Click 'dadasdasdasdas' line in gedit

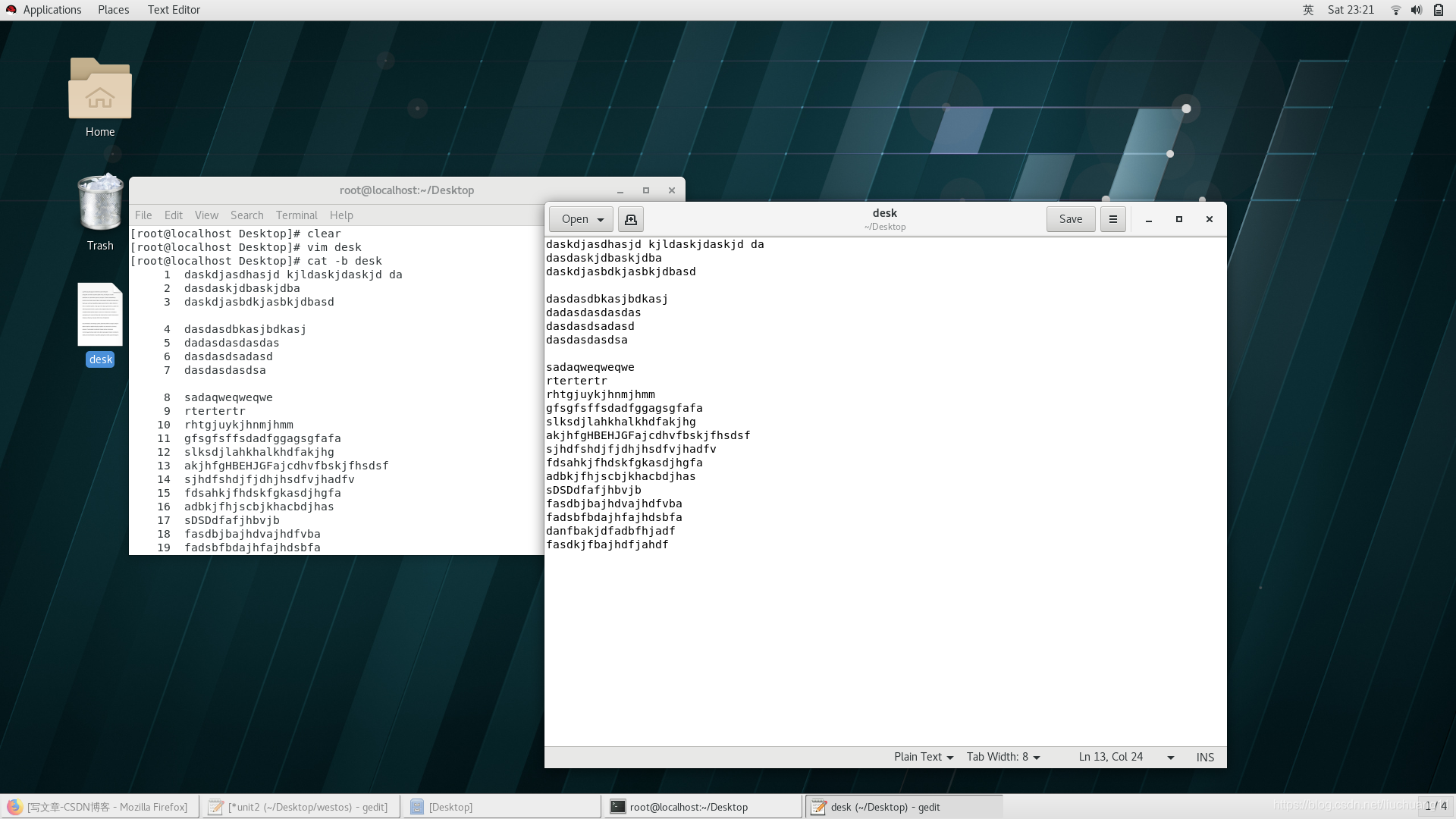[594, 312]
